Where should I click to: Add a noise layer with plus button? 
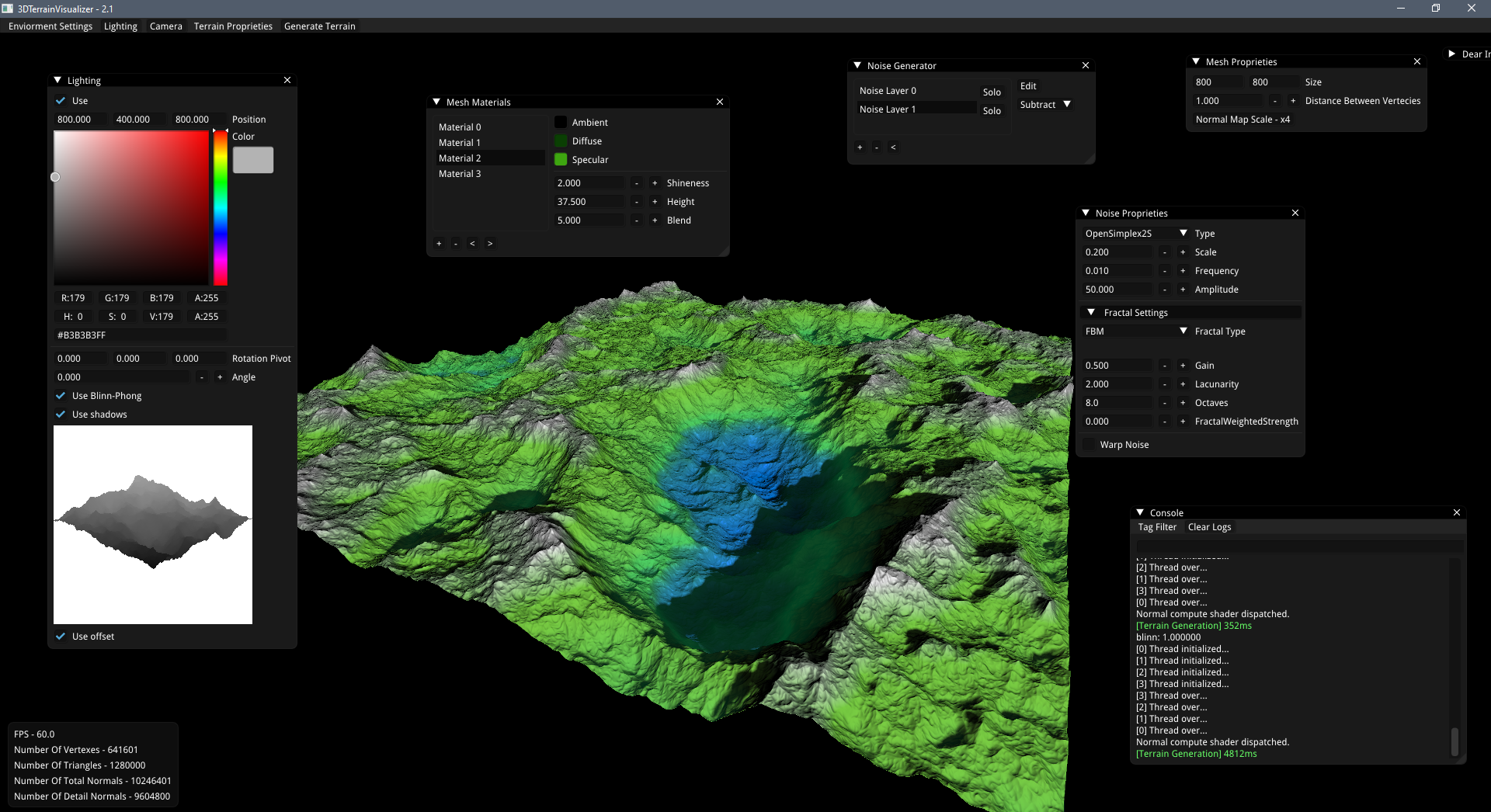click(x=860, y=147)
